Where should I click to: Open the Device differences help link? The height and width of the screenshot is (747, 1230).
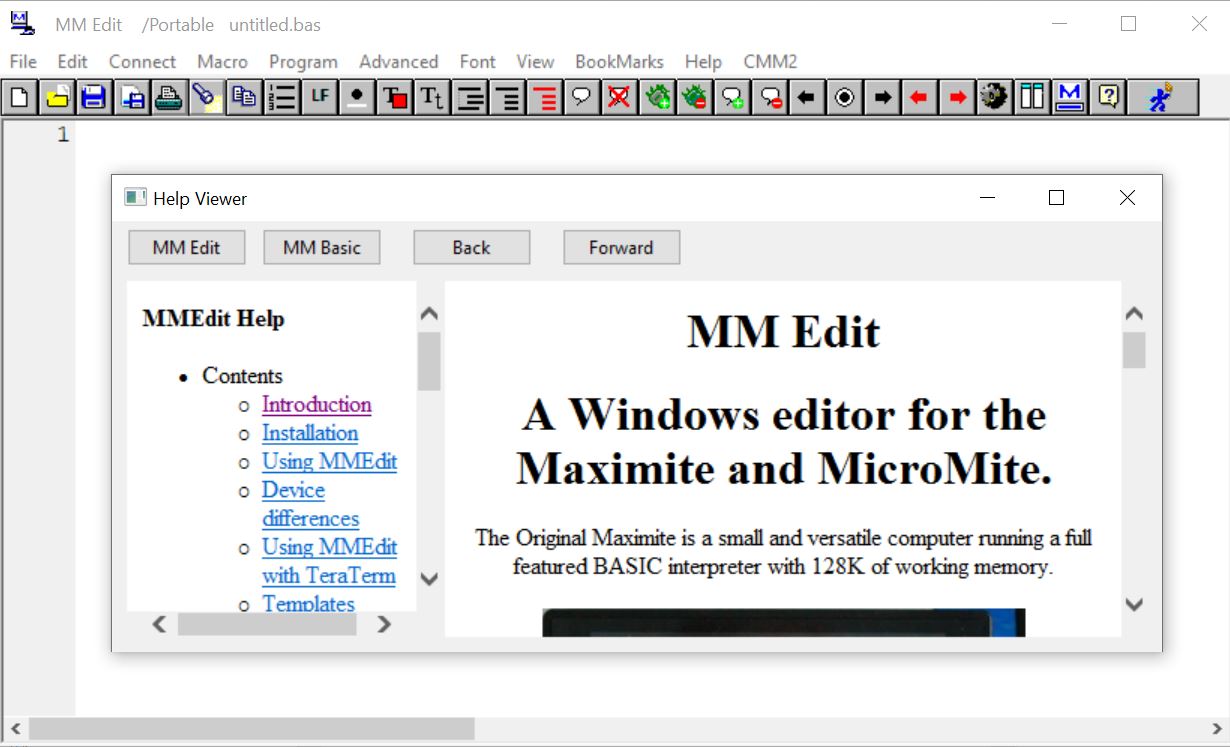point(310,504)
